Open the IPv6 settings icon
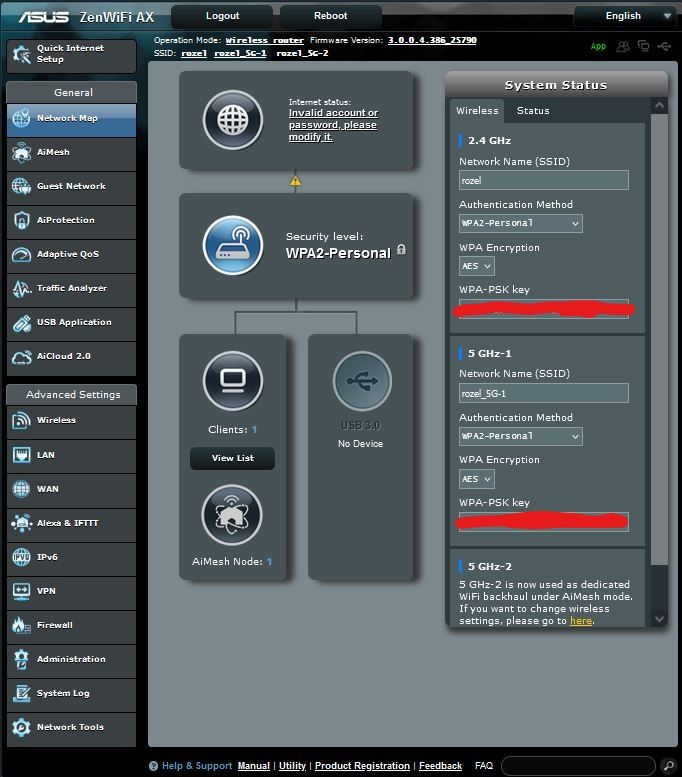Screen dimensions: 682x777 [x=21, y=557]
